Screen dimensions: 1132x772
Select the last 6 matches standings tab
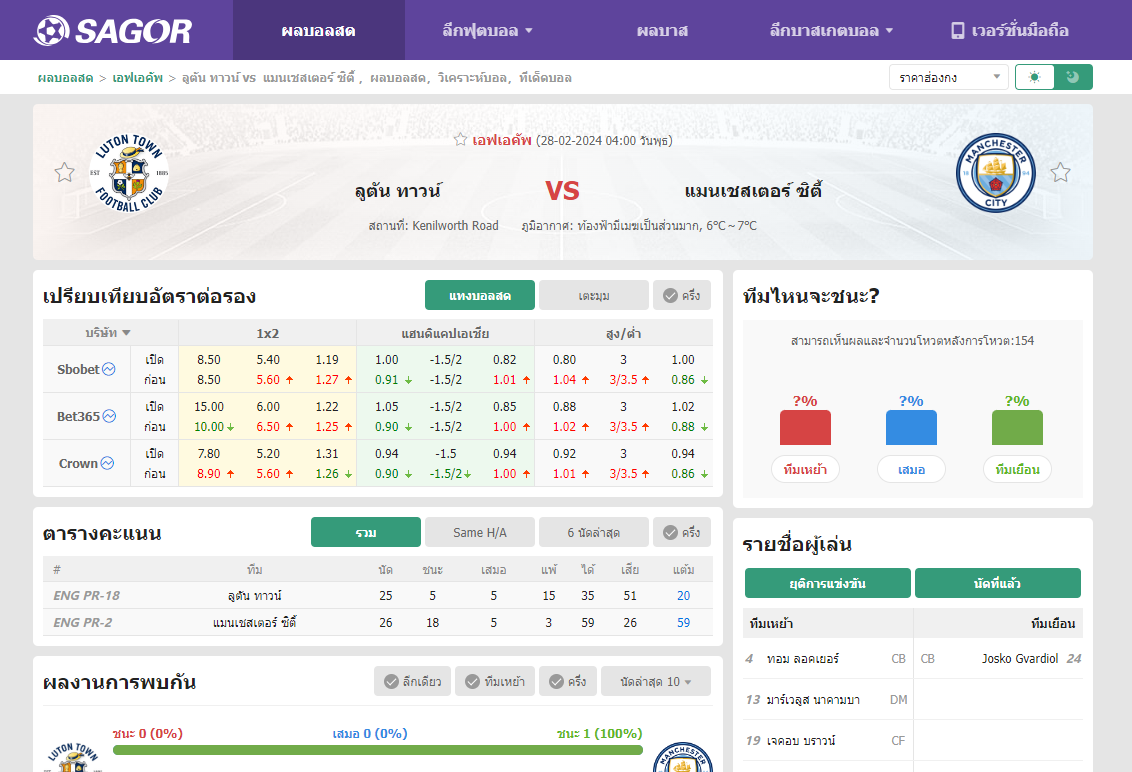[x=593, y=532]
